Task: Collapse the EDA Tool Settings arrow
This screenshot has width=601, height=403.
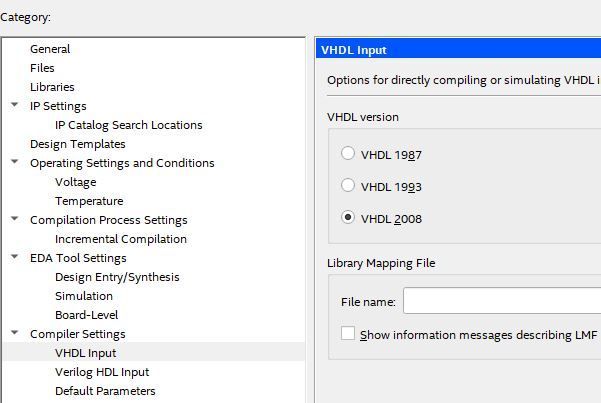Action: (x=14, y=257)
